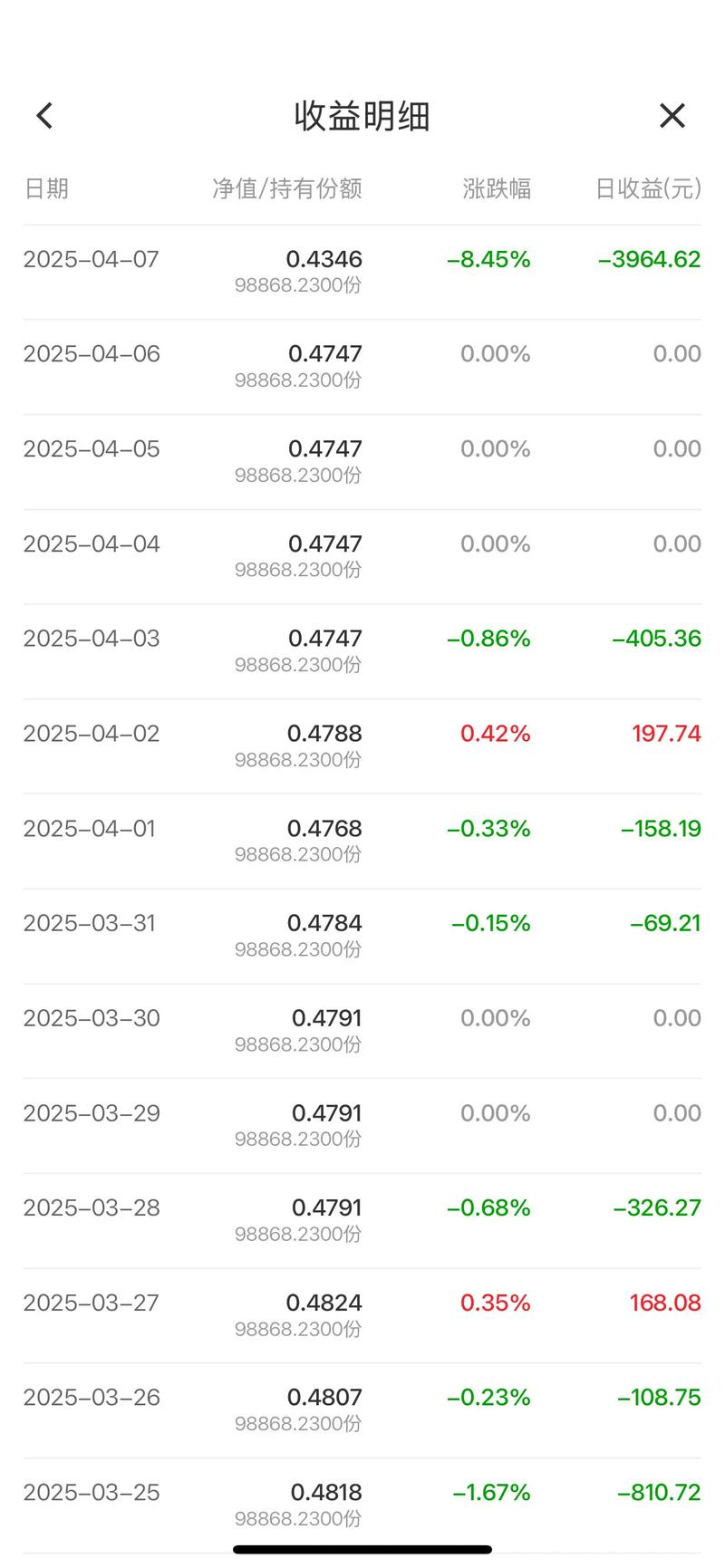The width and height of the screenshot is (725, 1568).
Task: Tap the 日收益(元) column header
Action: (647, 188)
